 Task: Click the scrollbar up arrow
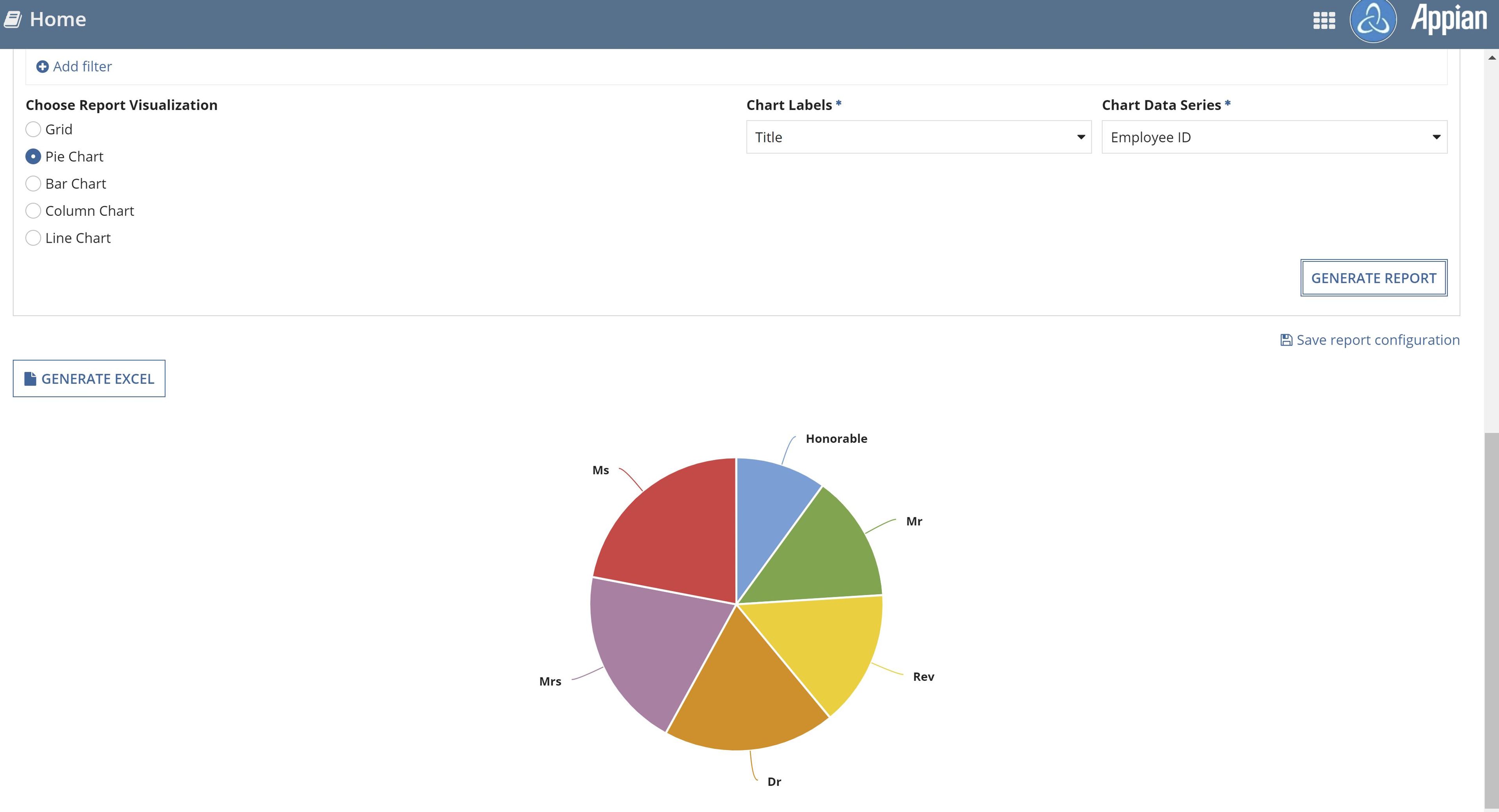click(1492, 57)
